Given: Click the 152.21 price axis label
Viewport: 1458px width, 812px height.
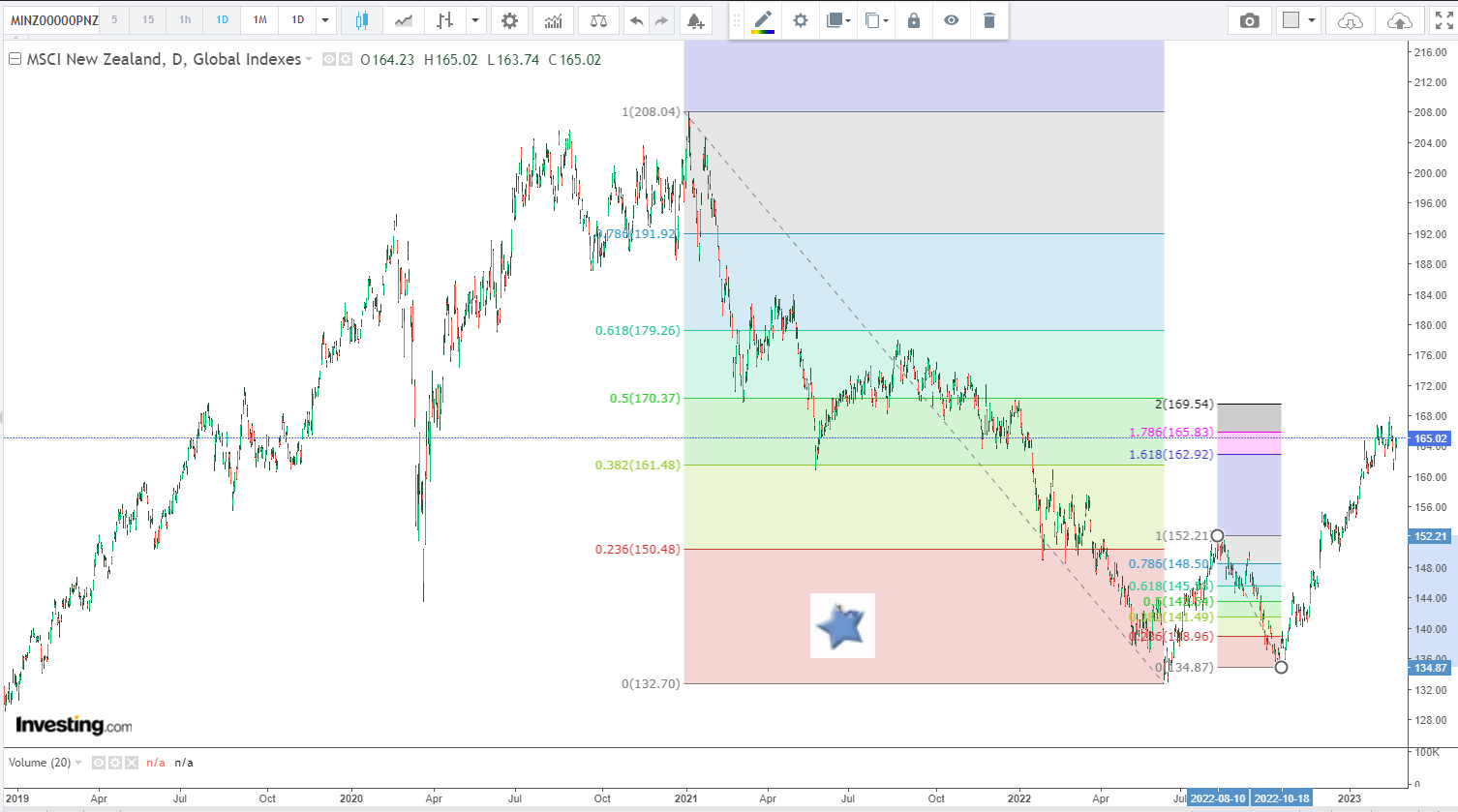Looking at the screenshot, I should 1431,536.
